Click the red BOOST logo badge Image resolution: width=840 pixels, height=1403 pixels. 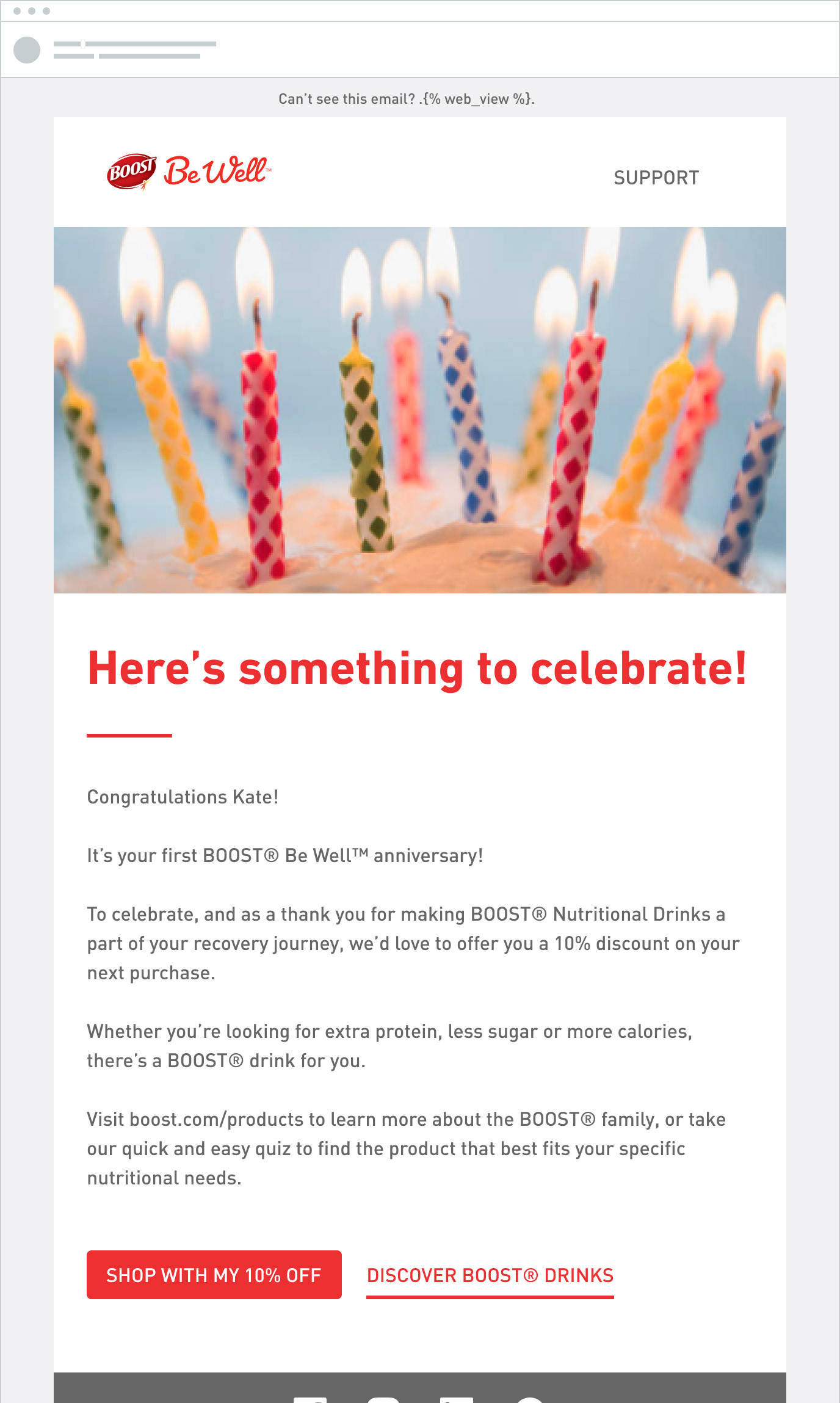pos(131,171)
